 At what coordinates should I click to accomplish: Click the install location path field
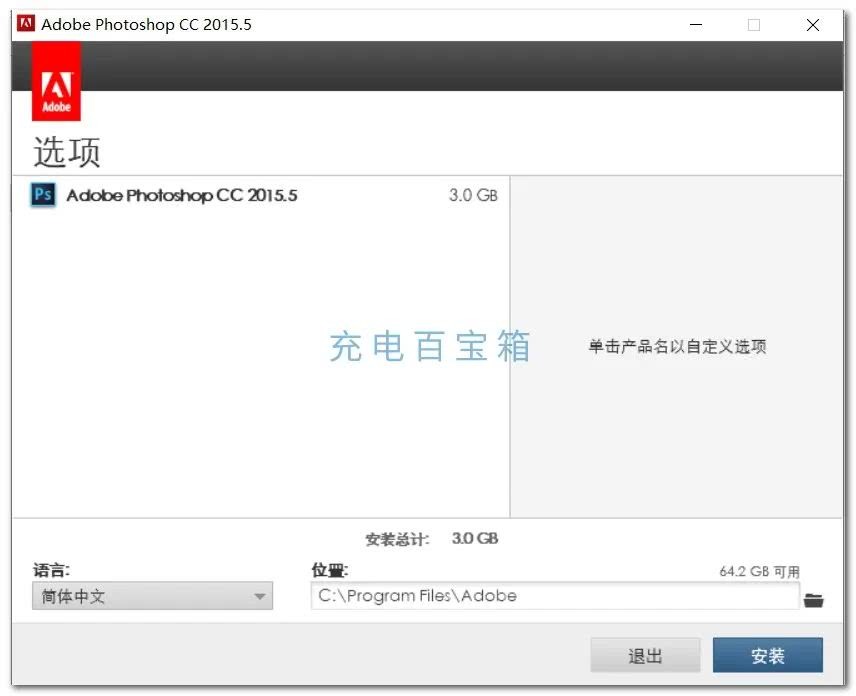pos(555,596)
